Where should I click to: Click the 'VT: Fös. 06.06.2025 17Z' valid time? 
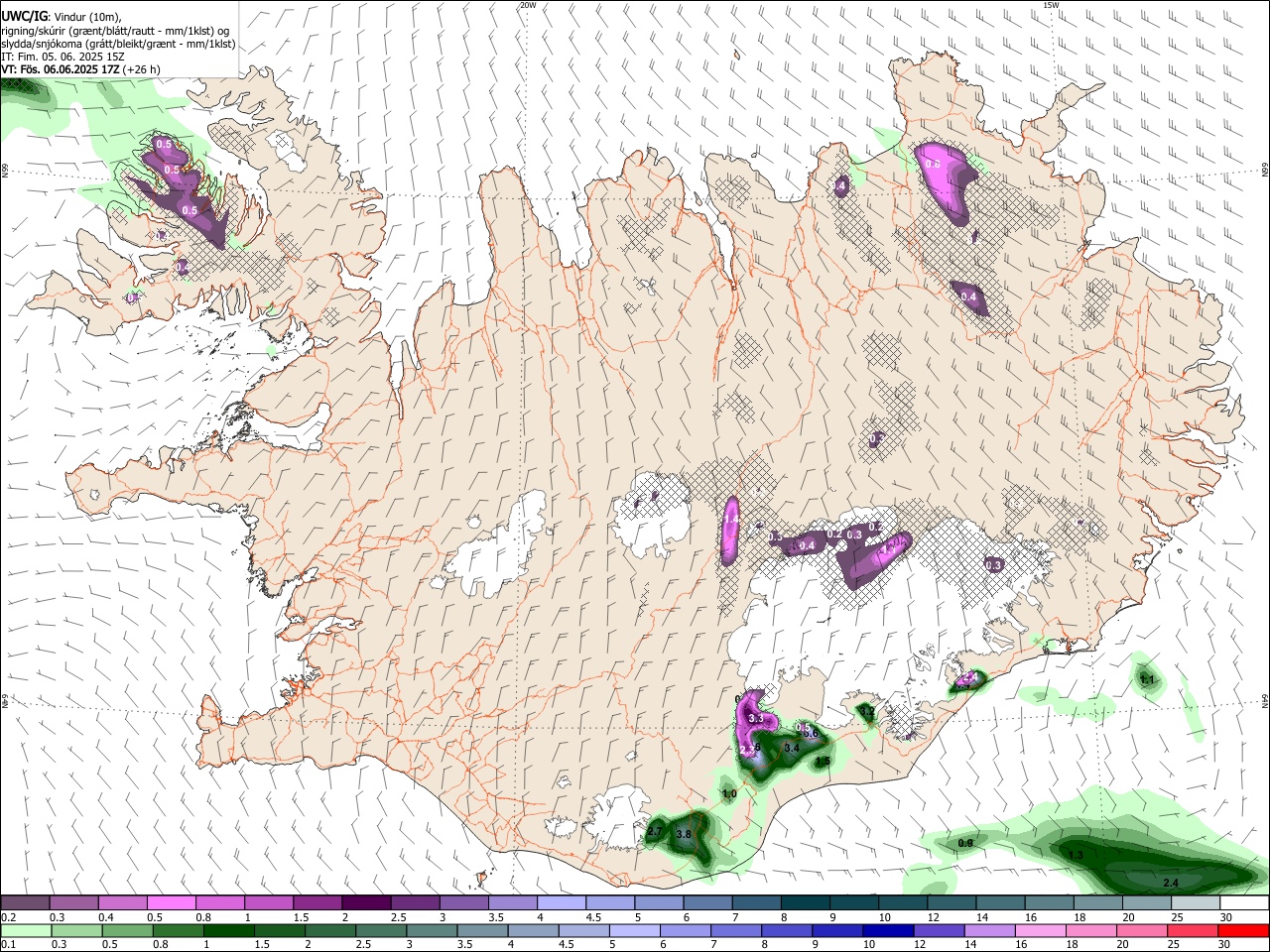62,69
